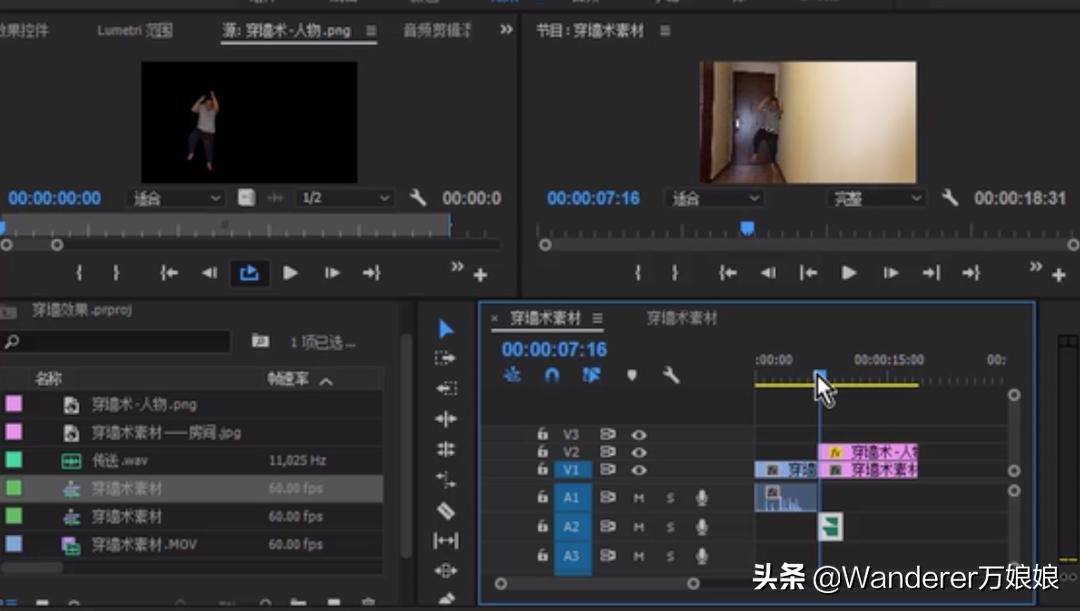This screenshot has width=1080, height=611.
Task: Click the Export Frame icon in source monitor
Action: (250, 272)
